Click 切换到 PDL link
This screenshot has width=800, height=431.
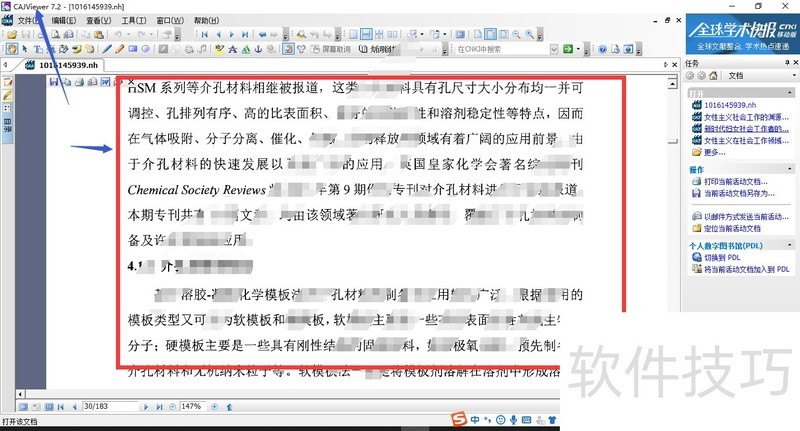(x=722, y=257)
